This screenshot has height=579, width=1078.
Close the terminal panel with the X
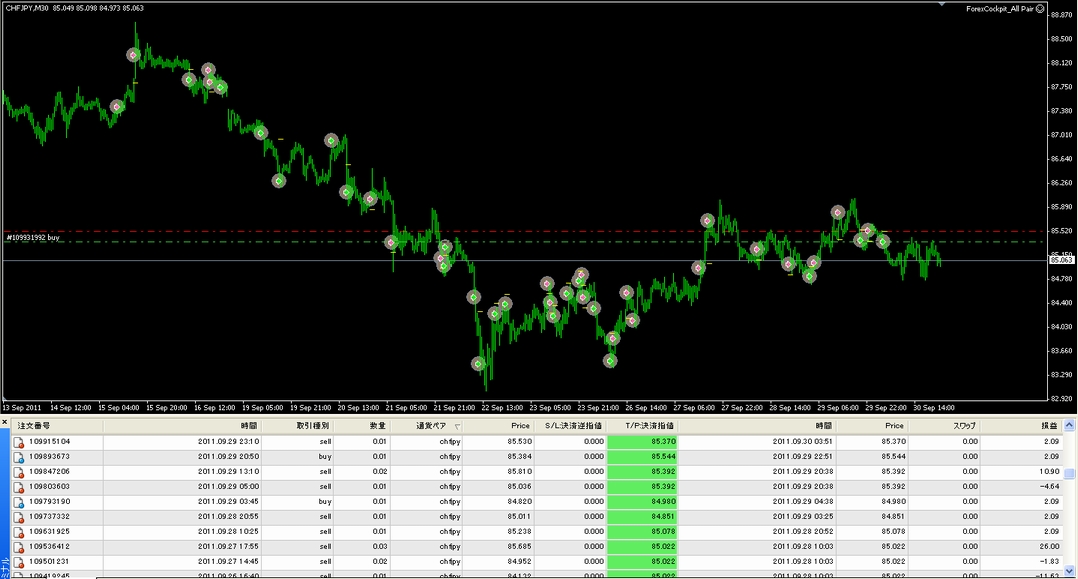click(x=4, y=422)
